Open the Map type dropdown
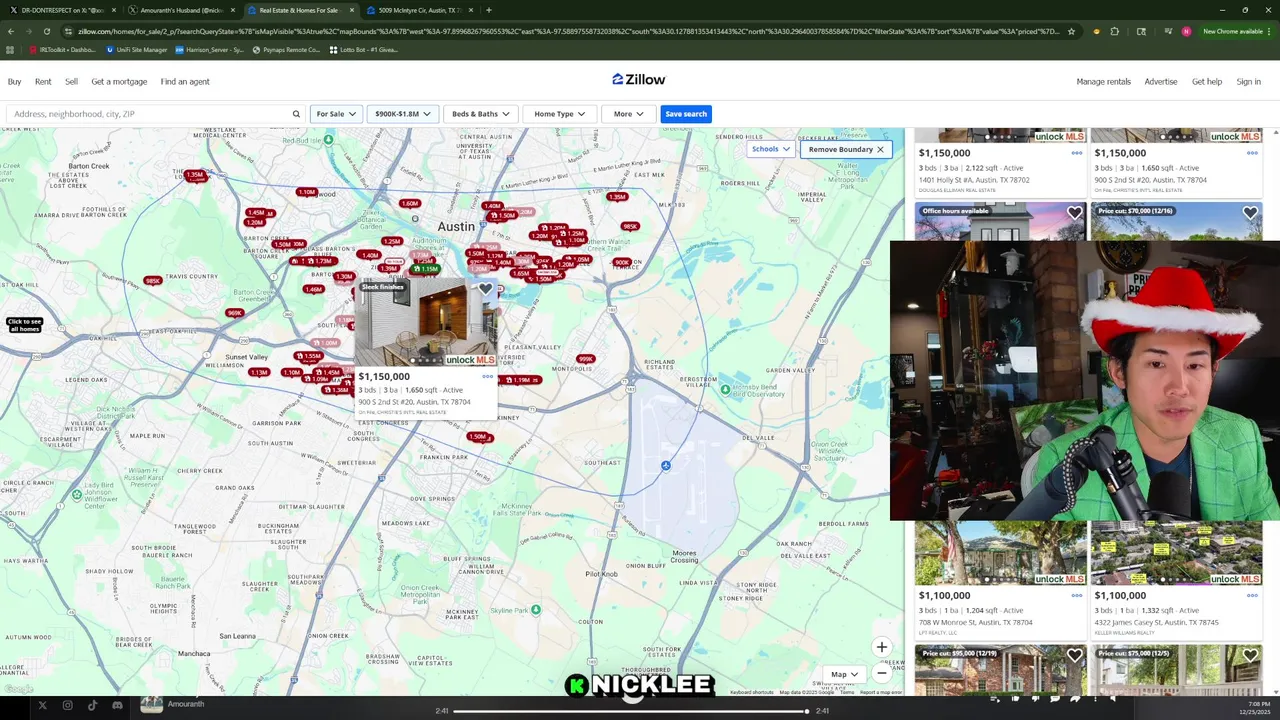The height and width of the screenshot is (720, 1280). pyautogui.click(x=845, y=674)
